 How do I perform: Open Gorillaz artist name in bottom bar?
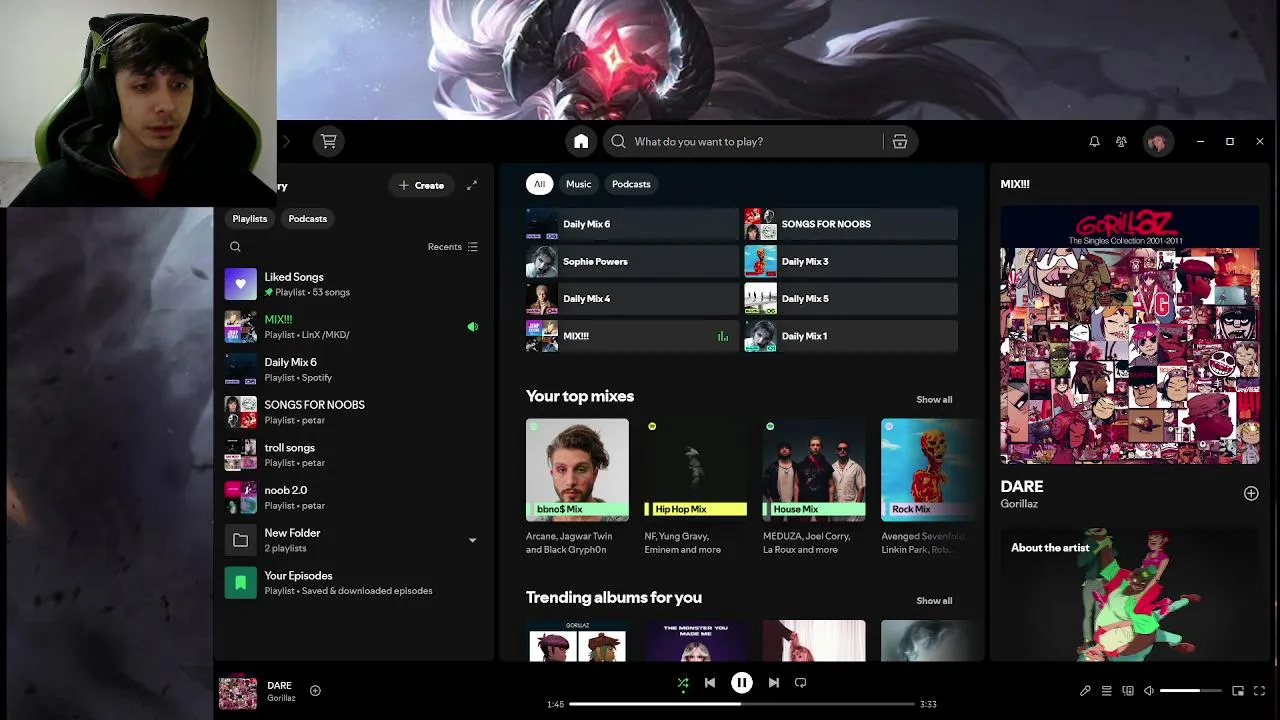[x=281, y=698]
